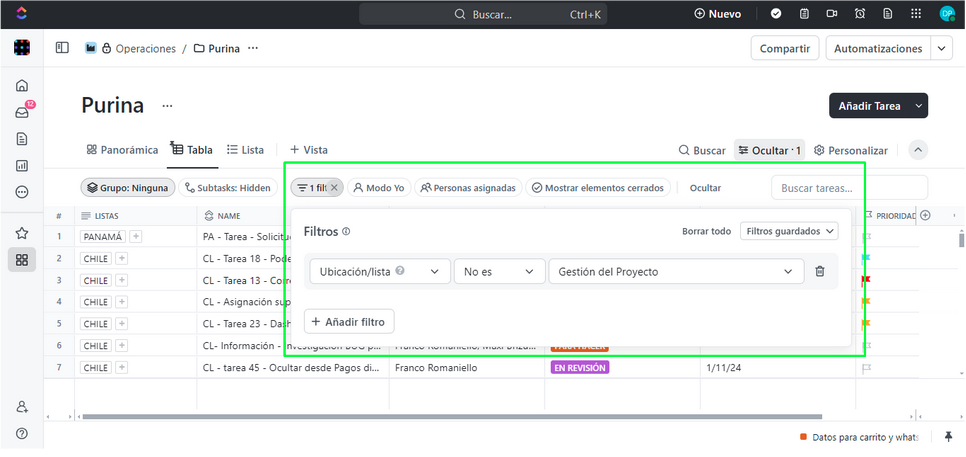Toggle Mostrar elementos cerrados
The image size is (966, 457).
click(x=595, y=188)
